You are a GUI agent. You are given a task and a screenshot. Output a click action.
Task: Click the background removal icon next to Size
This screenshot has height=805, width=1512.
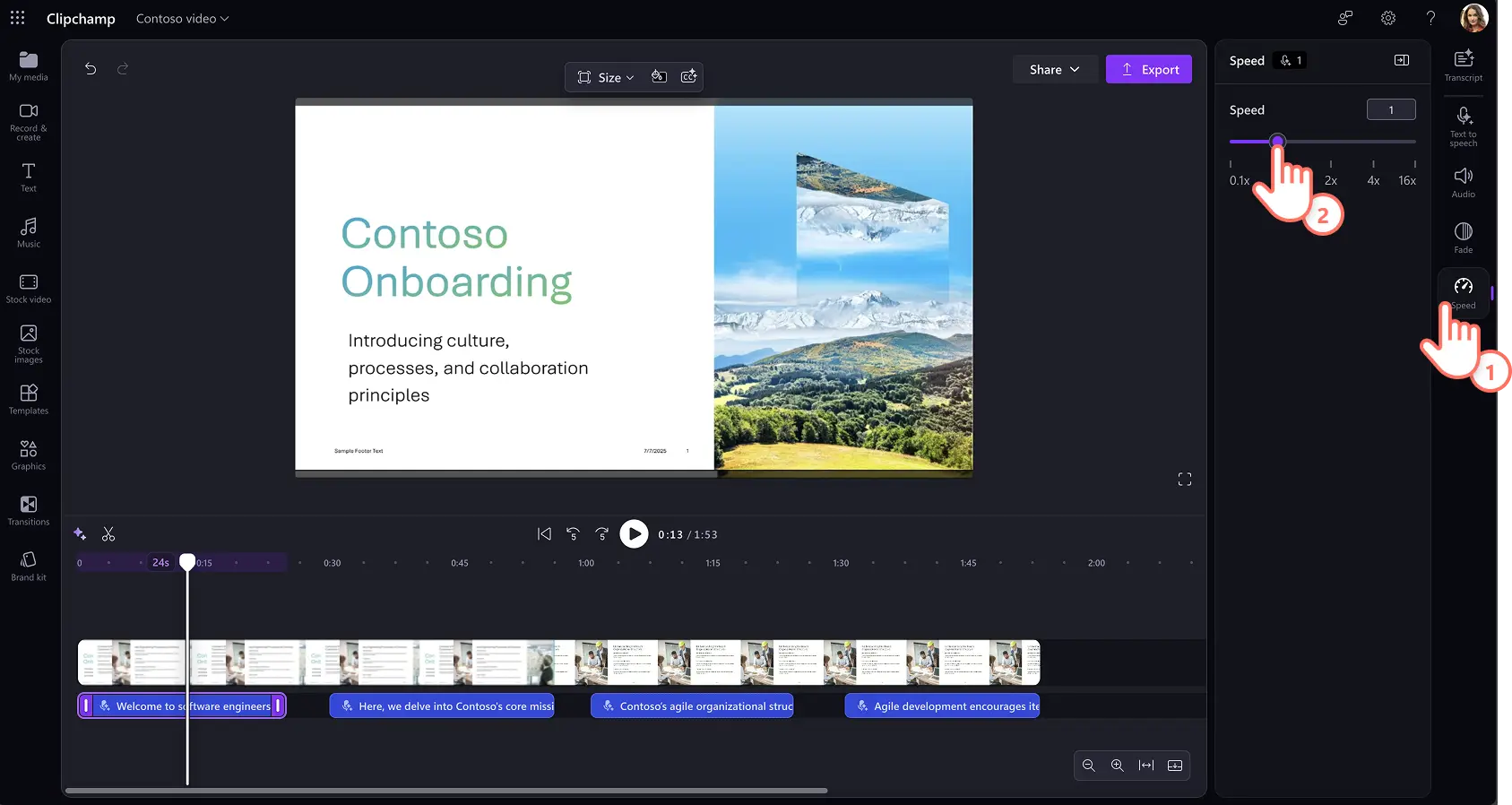(659, 77)
